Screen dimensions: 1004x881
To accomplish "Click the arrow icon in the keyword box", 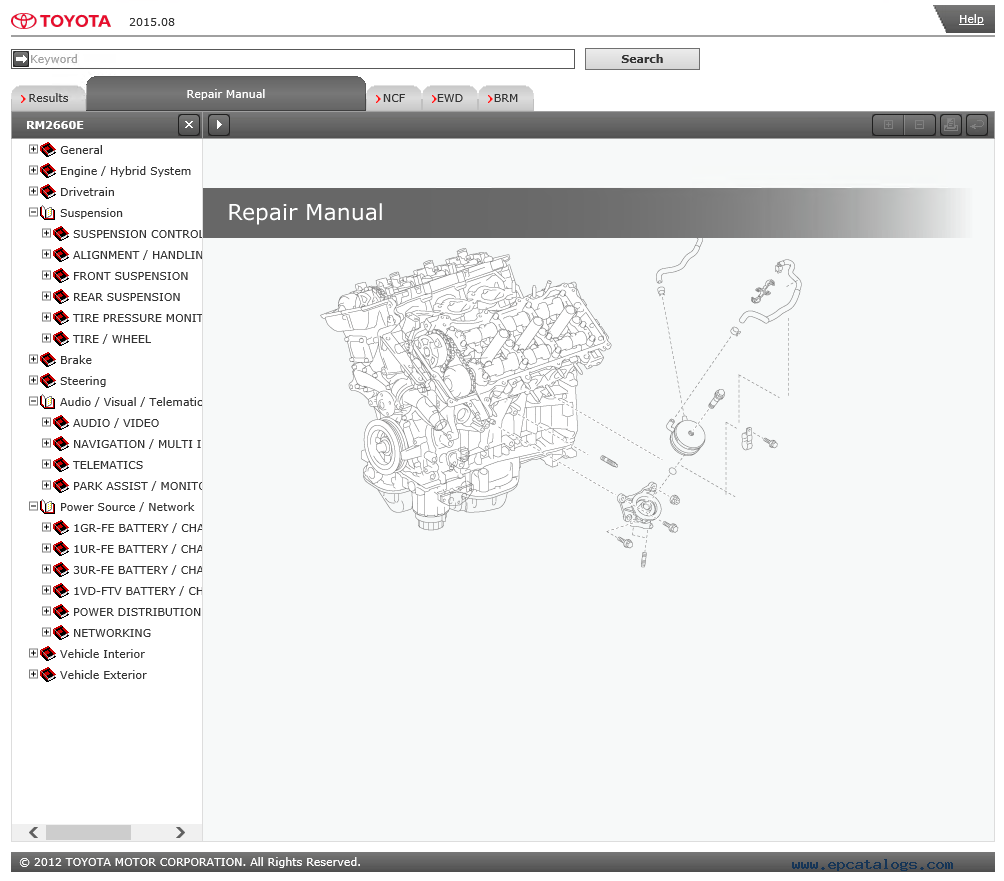I will click(21, 59).
